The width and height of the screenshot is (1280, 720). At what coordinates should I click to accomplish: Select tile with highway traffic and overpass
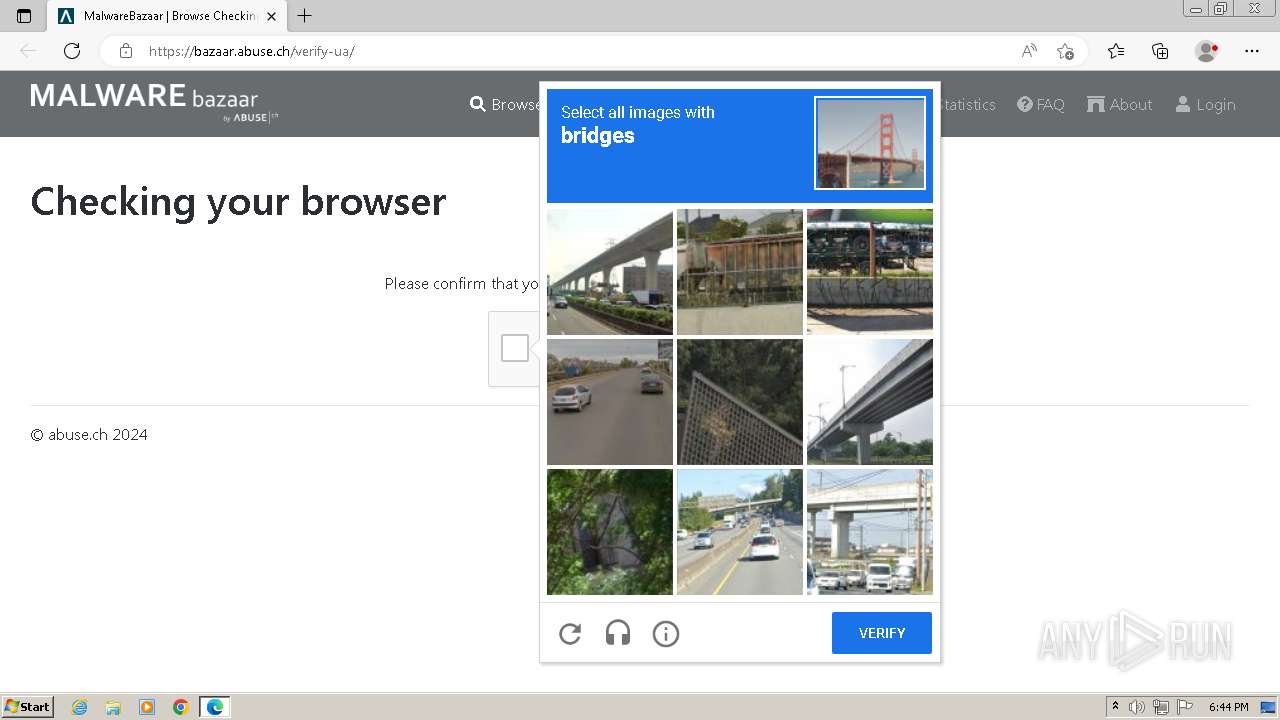pos(740,532)
